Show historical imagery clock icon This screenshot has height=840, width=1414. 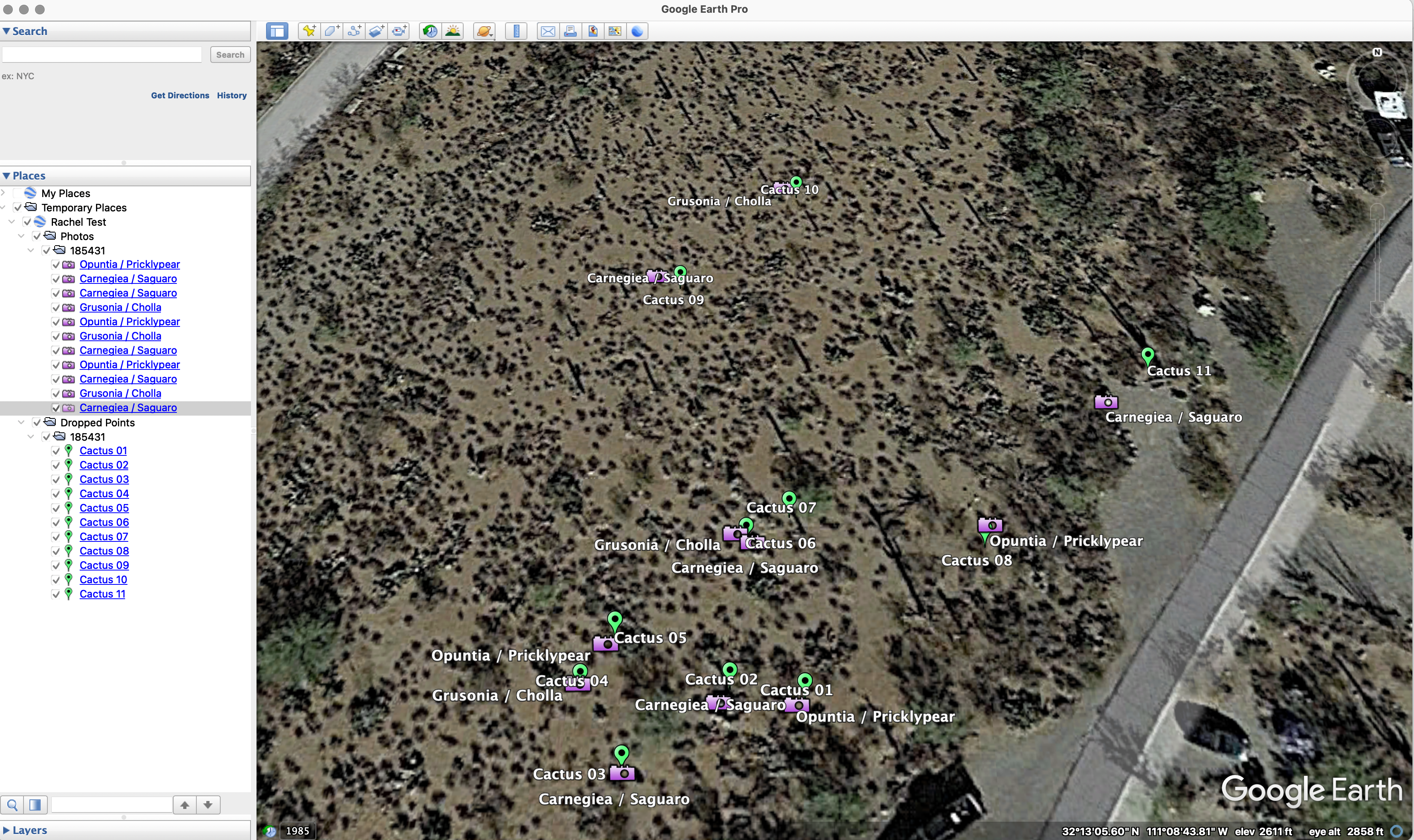430,31
